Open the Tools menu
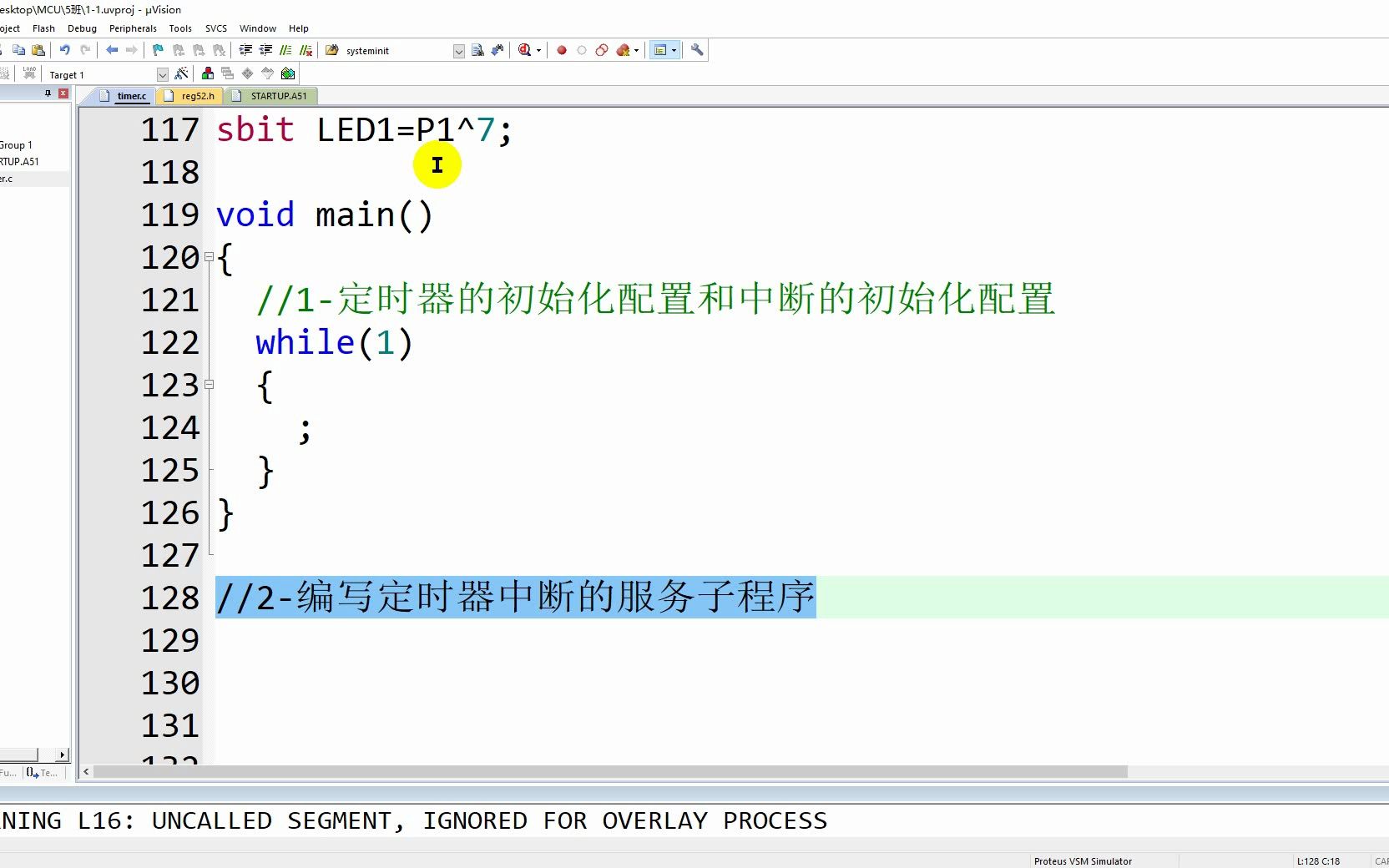Screen dimensions: 1389x868 (x=180, y=28)
